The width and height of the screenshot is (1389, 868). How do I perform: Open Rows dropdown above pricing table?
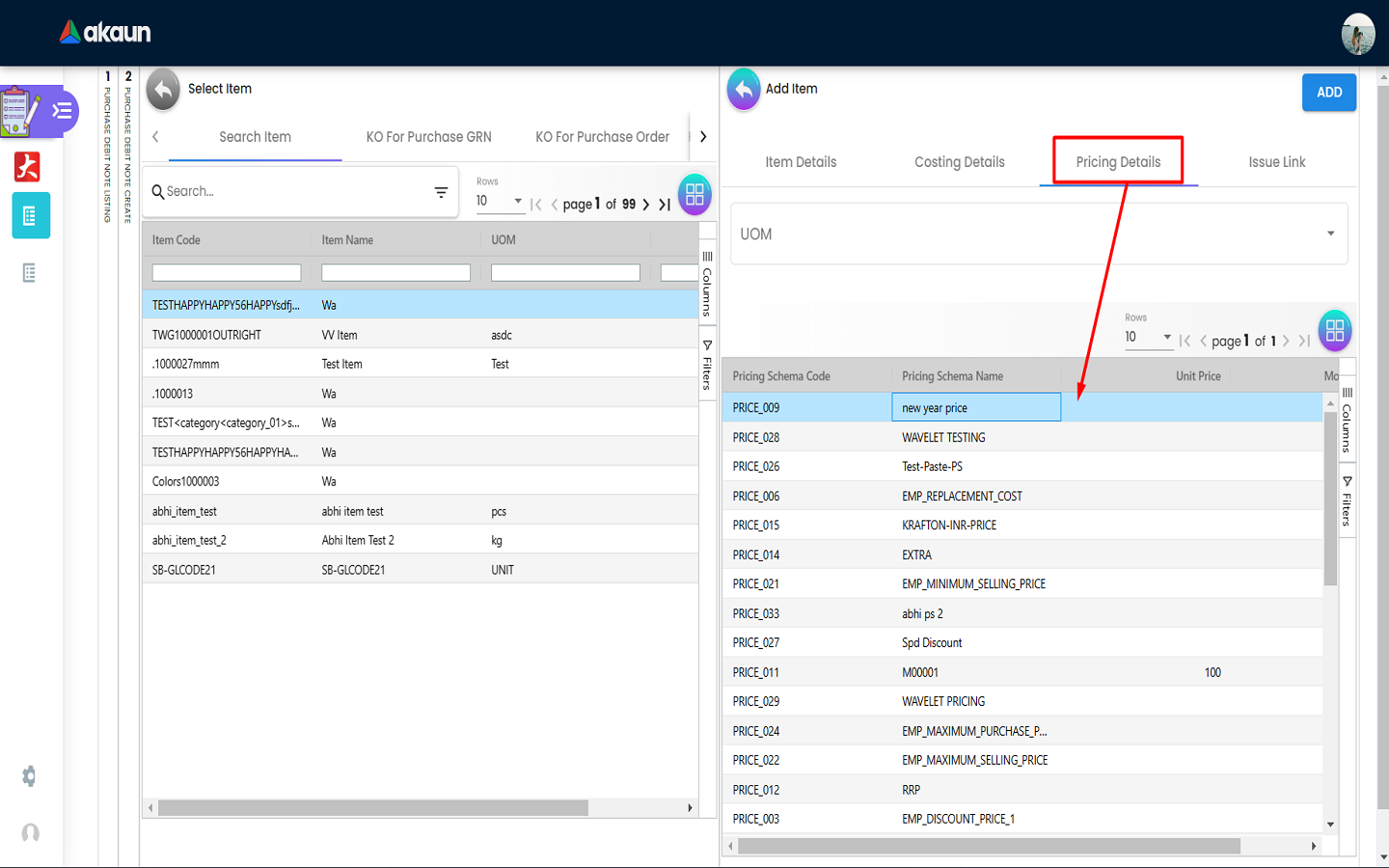click(x=1147, y=337)
